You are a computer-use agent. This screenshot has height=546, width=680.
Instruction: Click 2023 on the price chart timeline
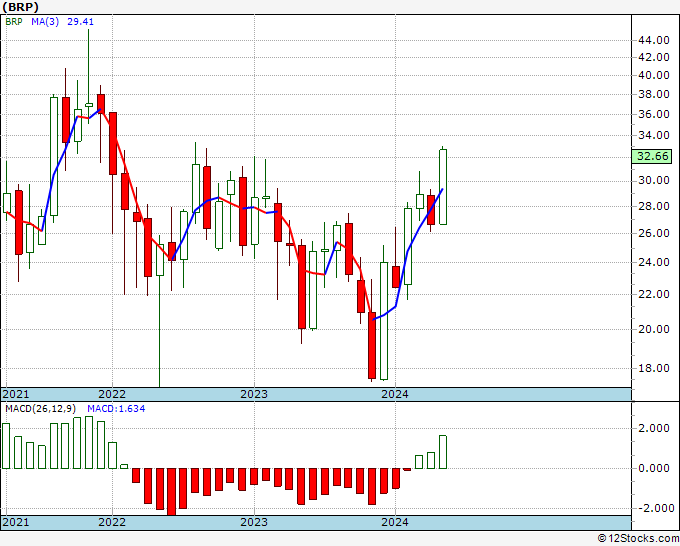click(254, 394)
